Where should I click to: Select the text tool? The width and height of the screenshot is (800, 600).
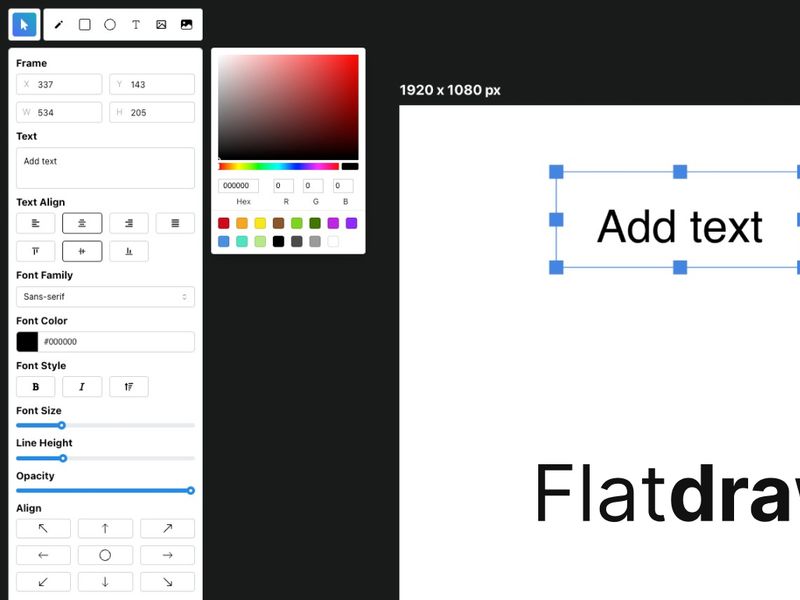(135, 24)
